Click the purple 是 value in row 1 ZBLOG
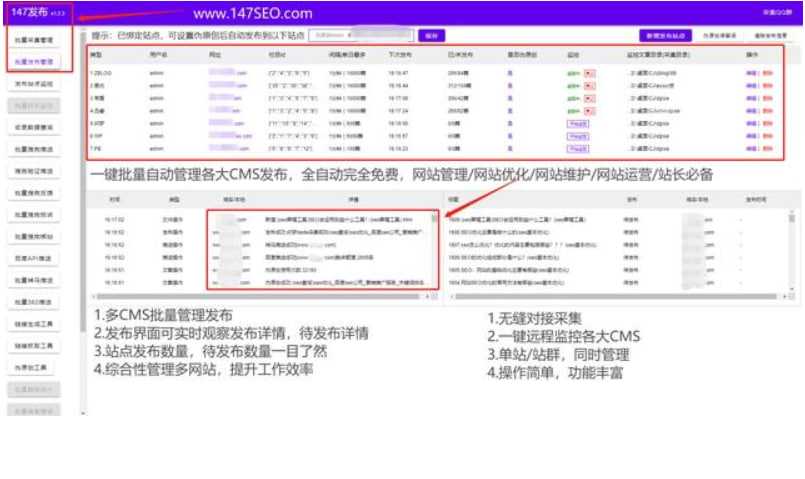The height and width of the screenshot is (479, 805). tap(510, 73)
